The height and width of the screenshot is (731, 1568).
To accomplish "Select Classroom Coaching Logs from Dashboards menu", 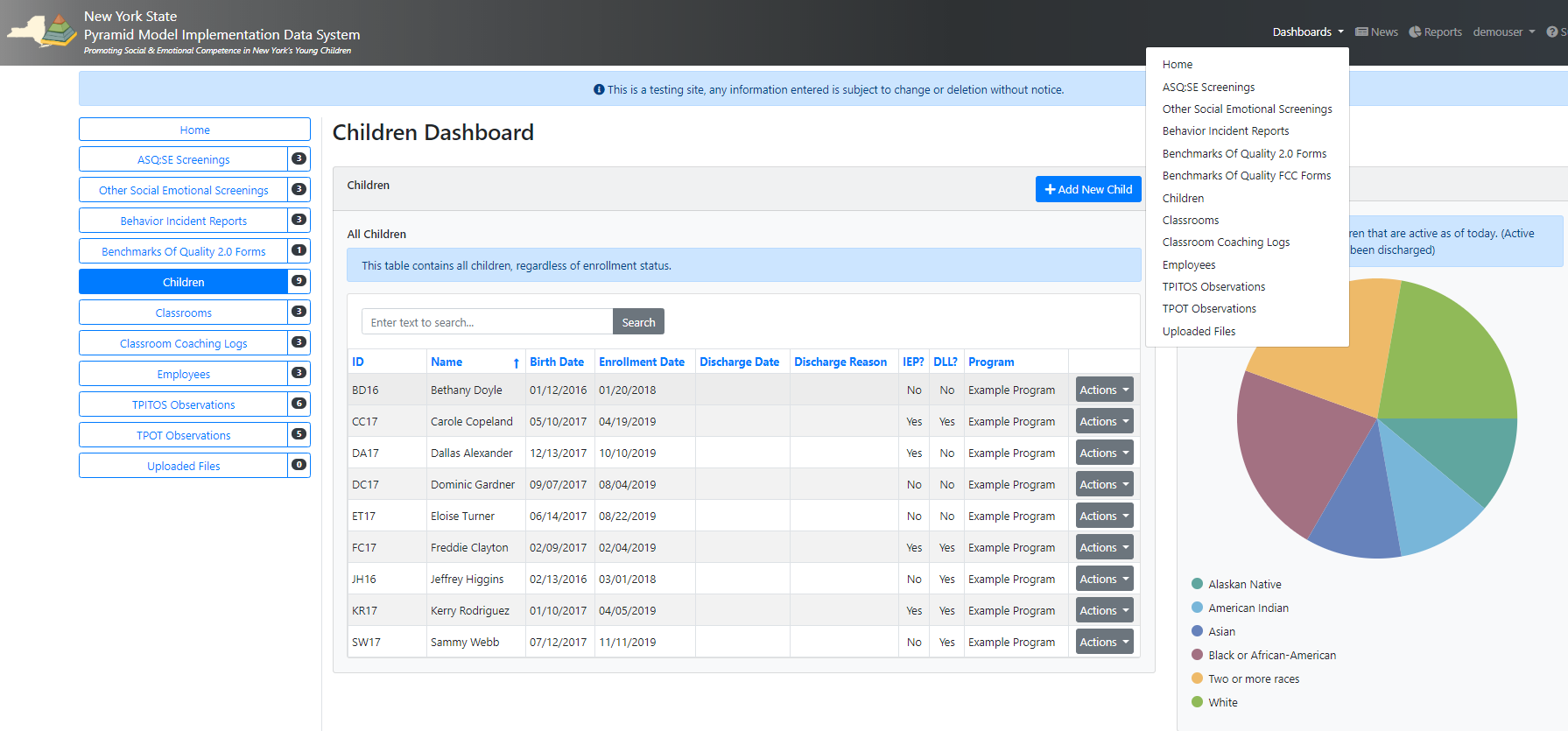I will [x=1226, y=242].
